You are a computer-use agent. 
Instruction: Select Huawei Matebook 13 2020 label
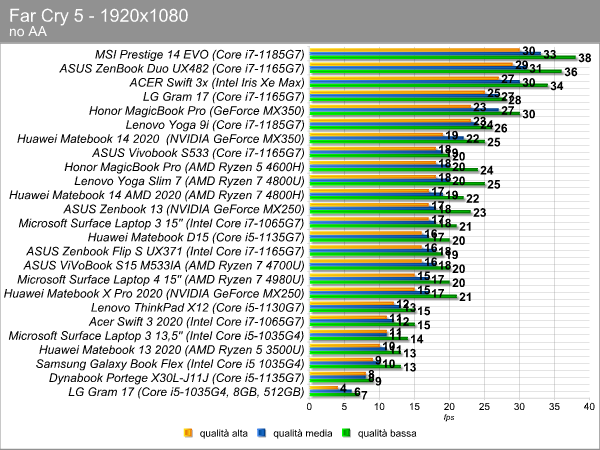point(172,350)
